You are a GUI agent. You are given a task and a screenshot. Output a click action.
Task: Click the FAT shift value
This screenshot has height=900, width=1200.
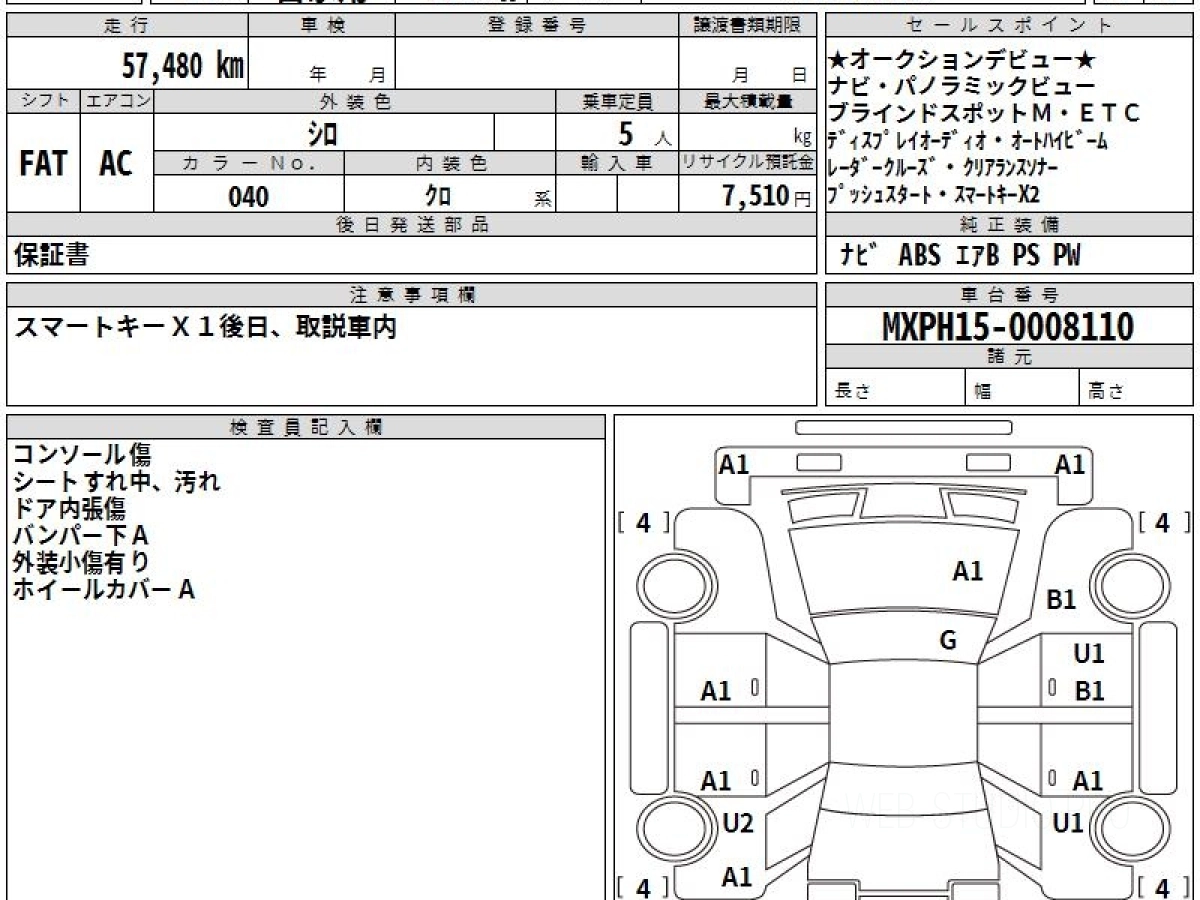pos(43,163)
